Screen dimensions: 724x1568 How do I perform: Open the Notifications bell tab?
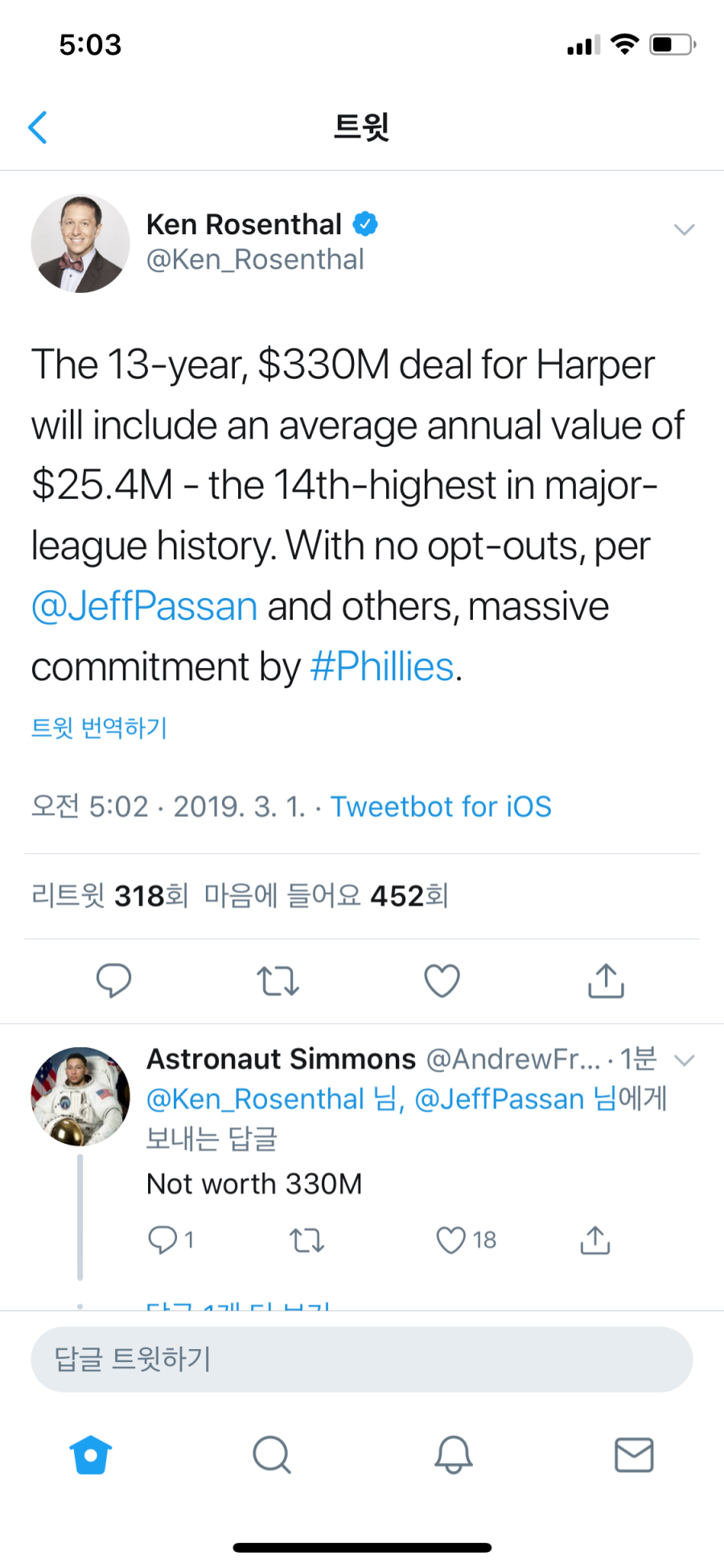point(453,1455)
